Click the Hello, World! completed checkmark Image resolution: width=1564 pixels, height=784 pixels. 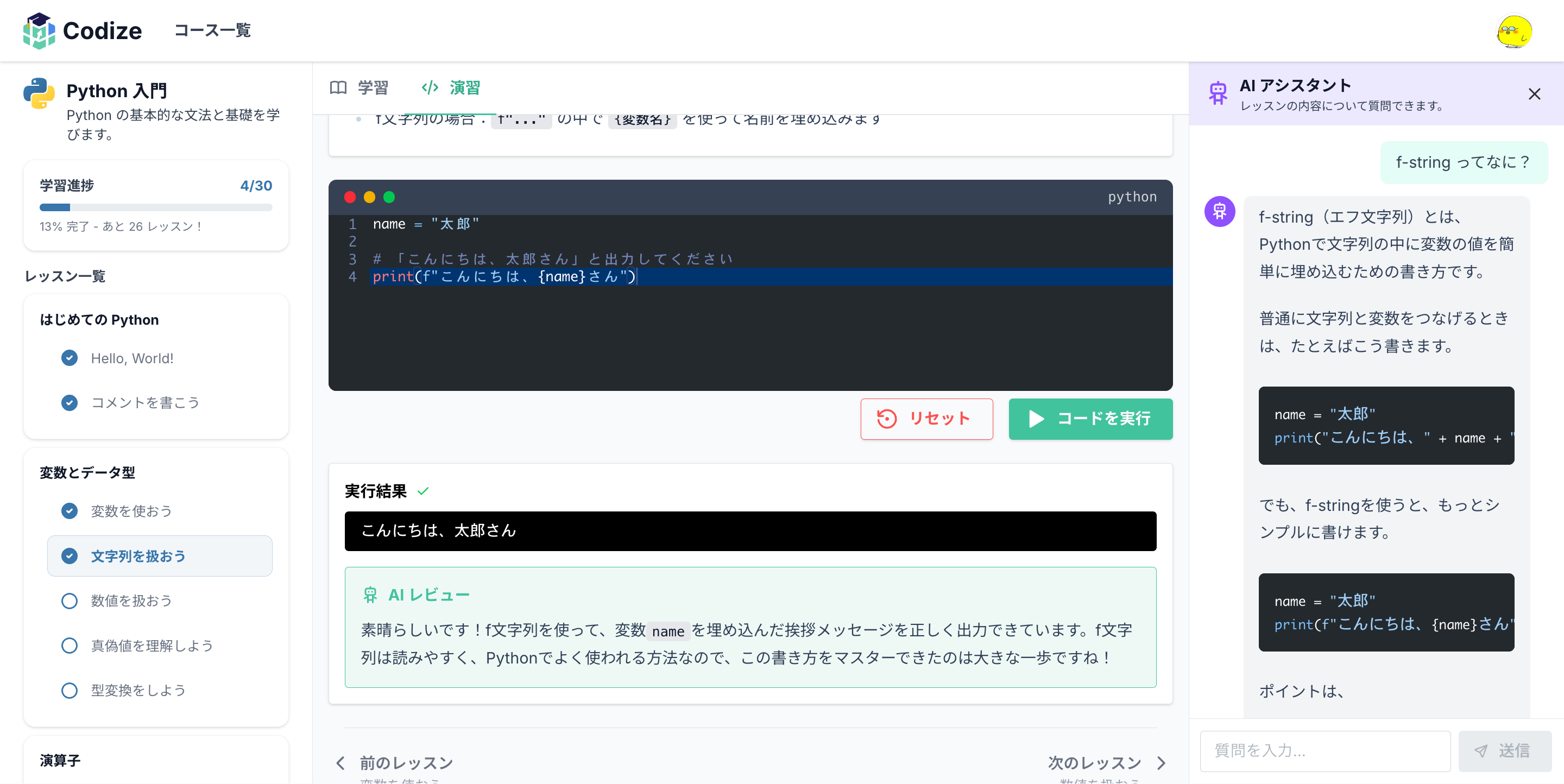coord(69,358)
